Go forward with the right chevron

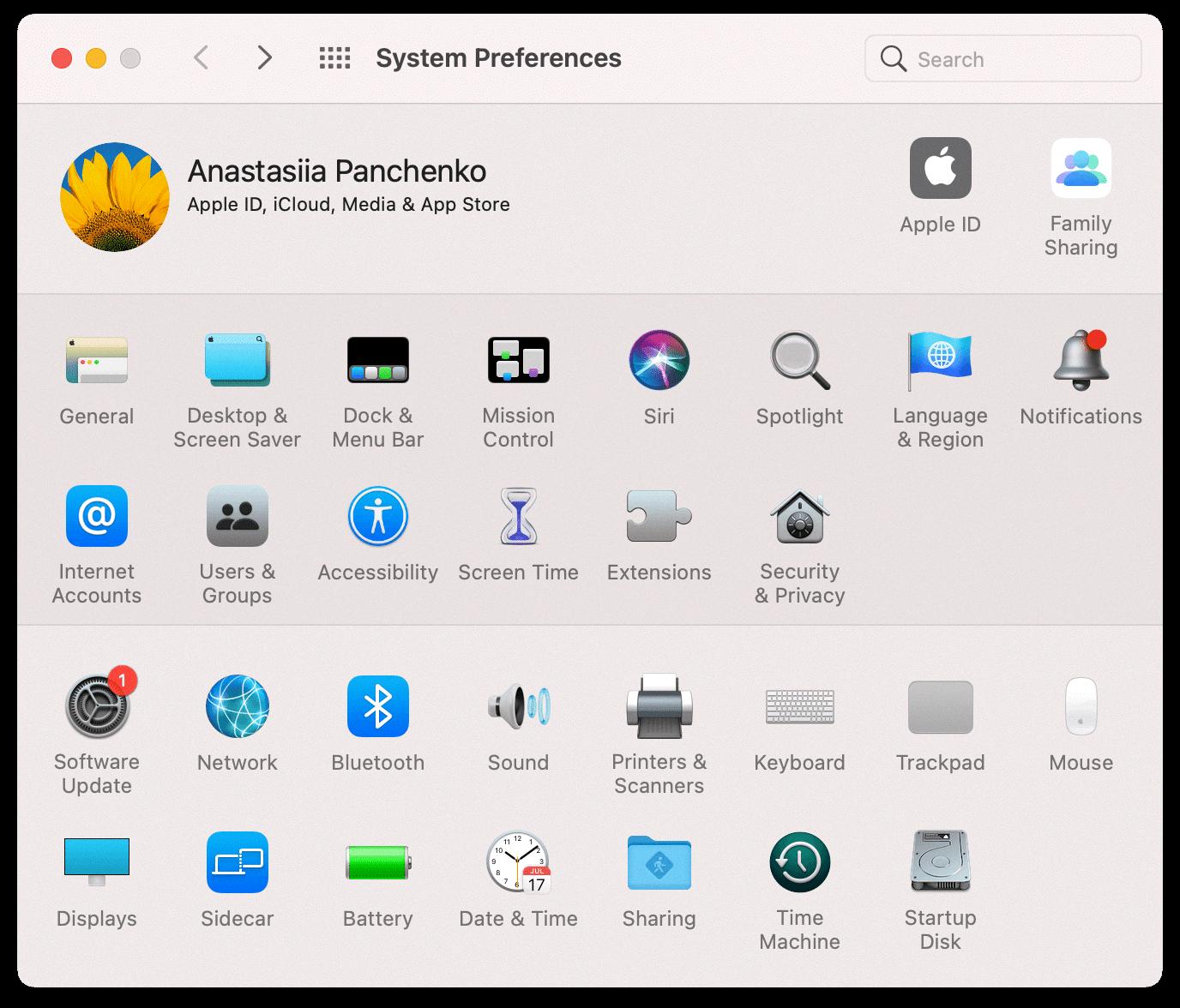coord(264,58)
